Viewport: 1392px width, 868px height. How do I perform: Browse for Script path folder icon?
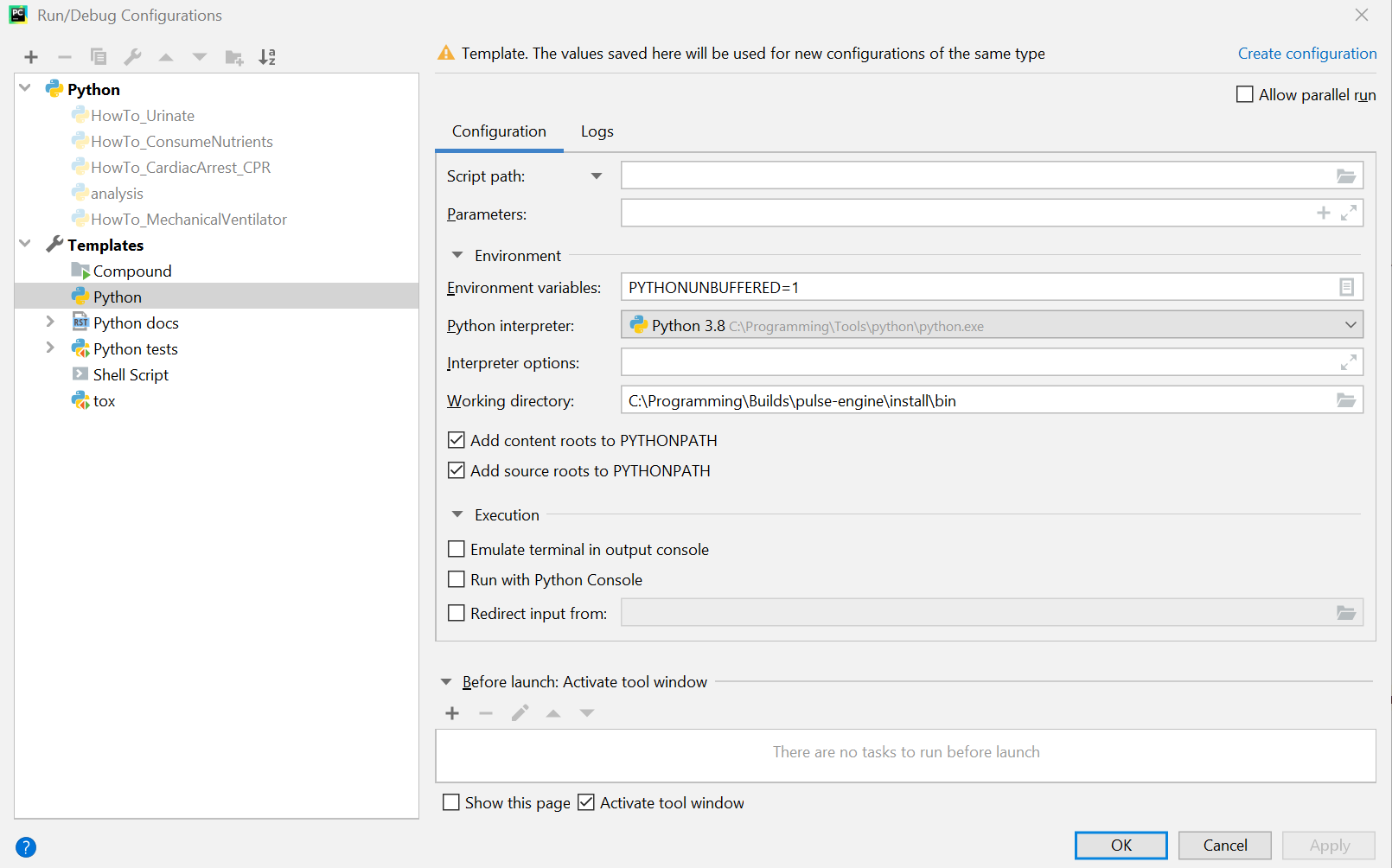pos(1345,176)
